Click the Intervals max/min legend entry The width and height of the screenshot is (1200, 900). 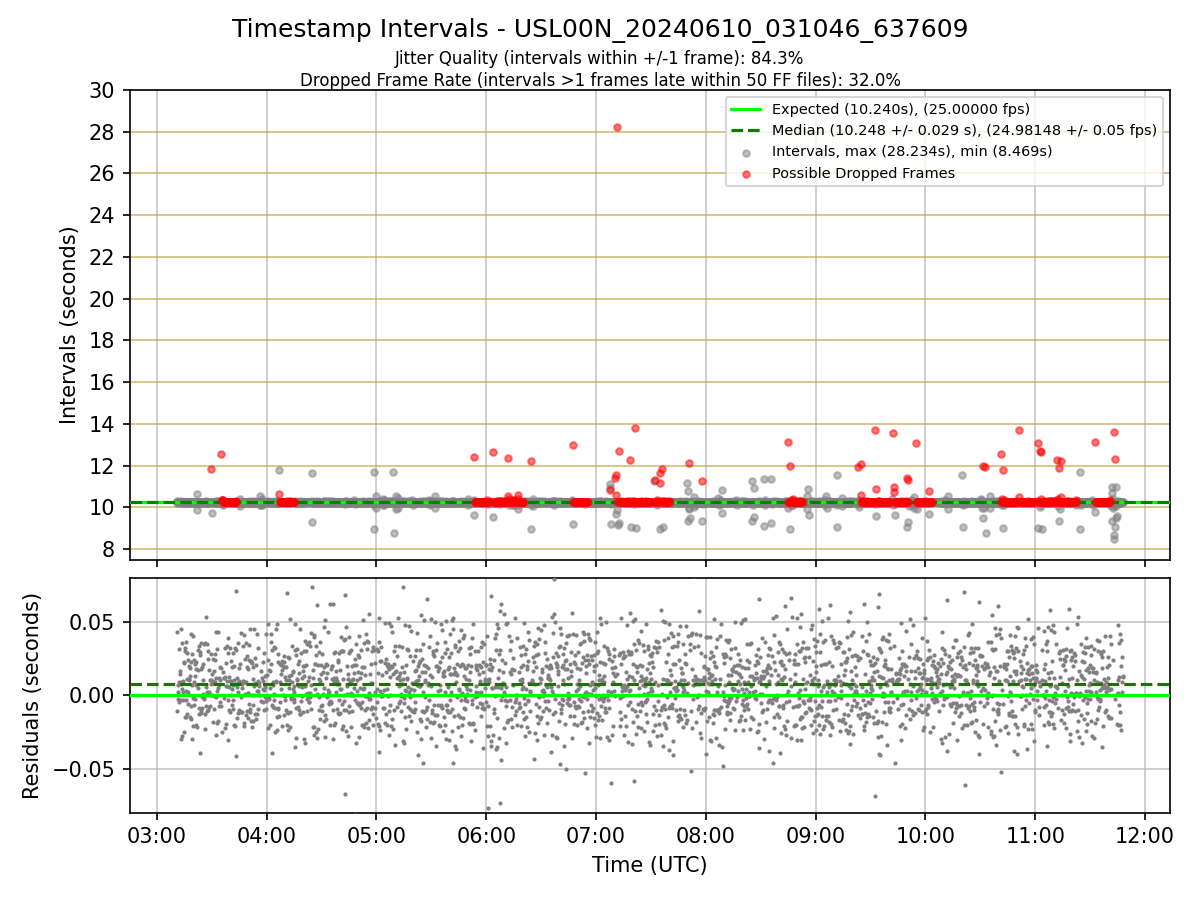tap(911, 151)
